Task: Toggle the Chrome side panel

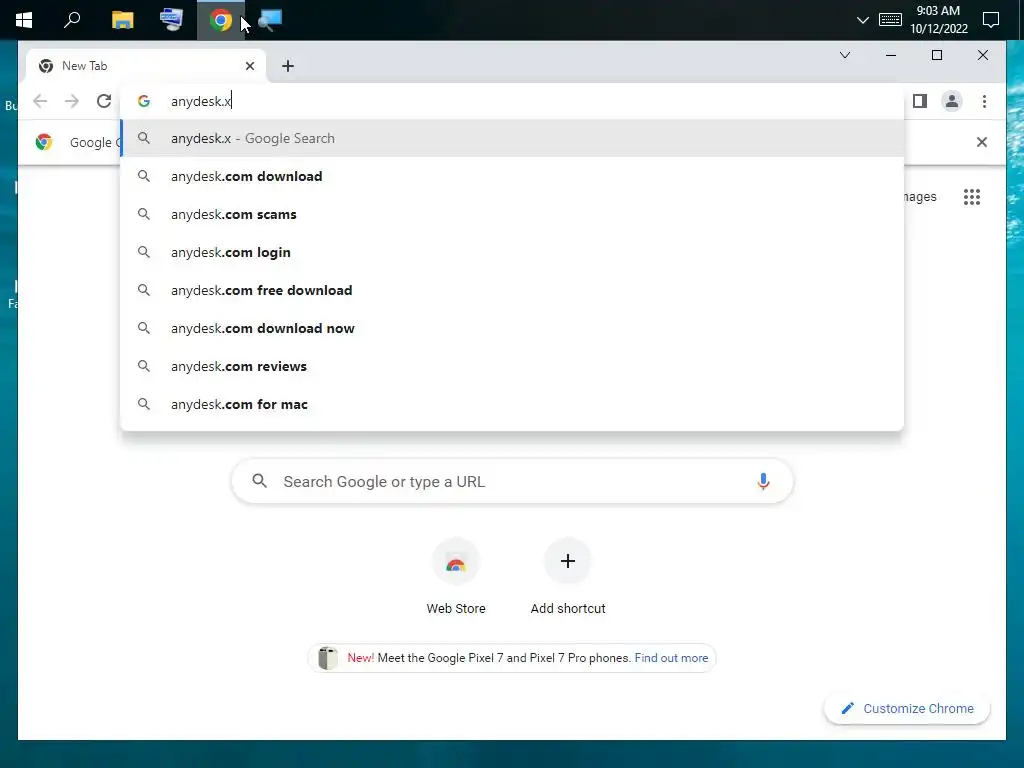Action: (920, 101)
